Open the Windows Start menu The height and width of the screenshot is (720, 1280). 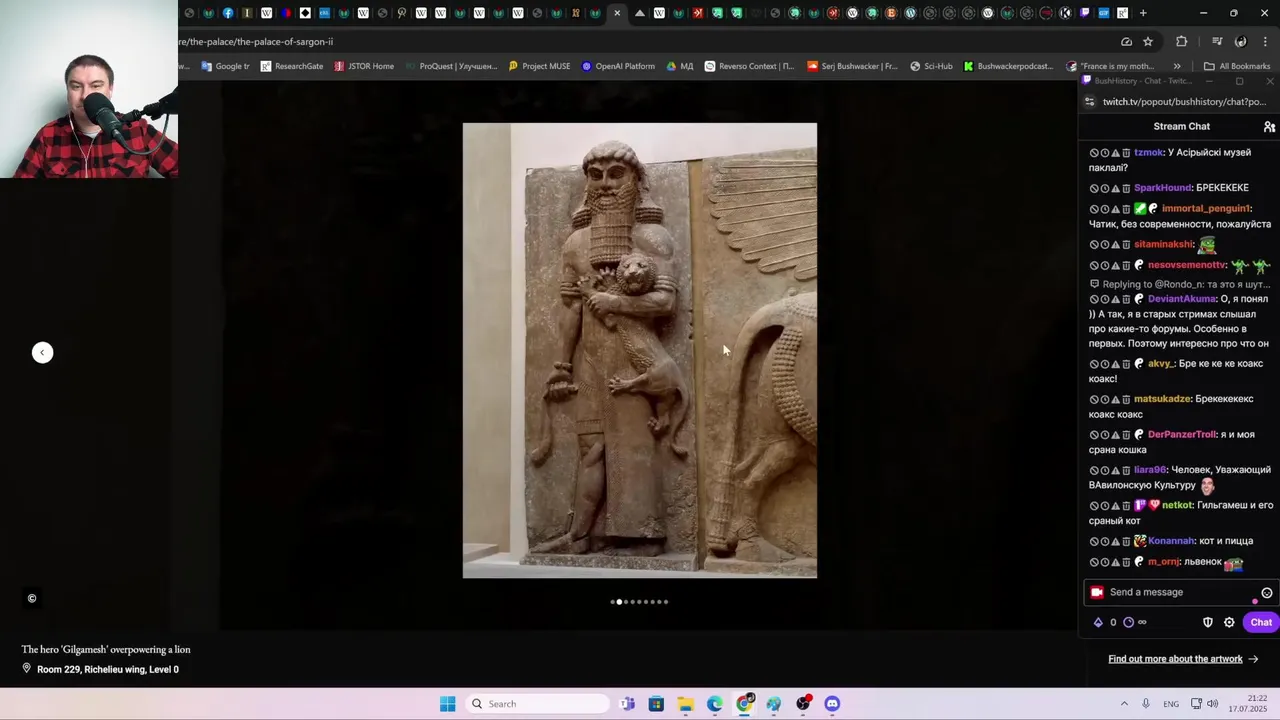pyautogui.click(x=448, y=704)
